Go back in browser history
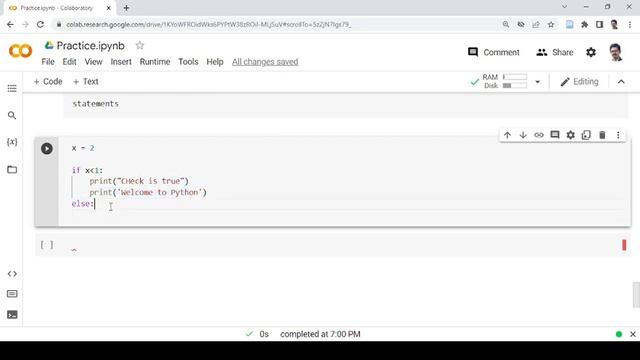640x360 pixels. point(10,24)
